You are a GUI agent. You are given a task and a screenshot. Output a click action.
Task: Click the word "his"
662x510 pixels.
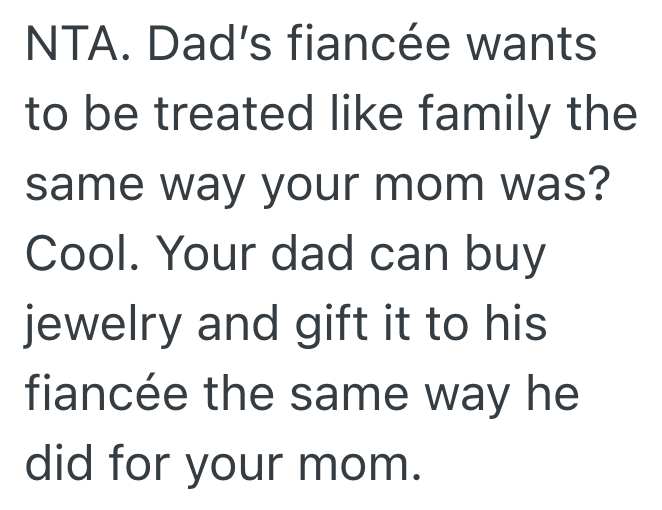(516, 326)
